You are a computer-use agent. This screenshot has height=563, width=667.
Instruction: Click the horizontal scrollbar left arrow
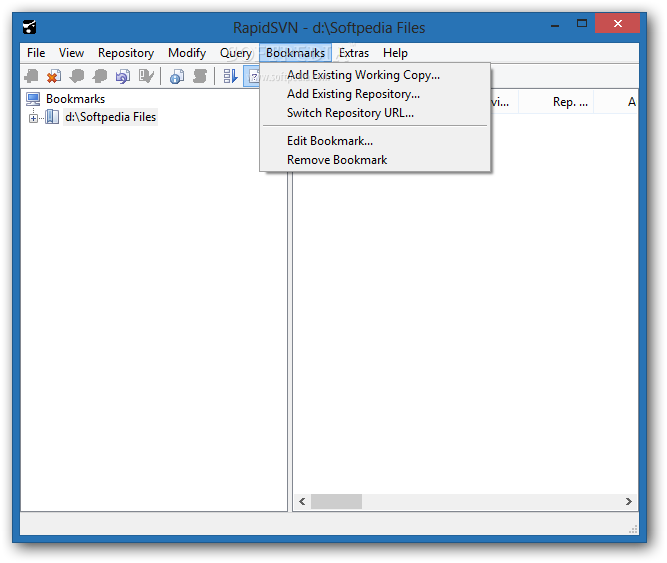pos(302,501)
